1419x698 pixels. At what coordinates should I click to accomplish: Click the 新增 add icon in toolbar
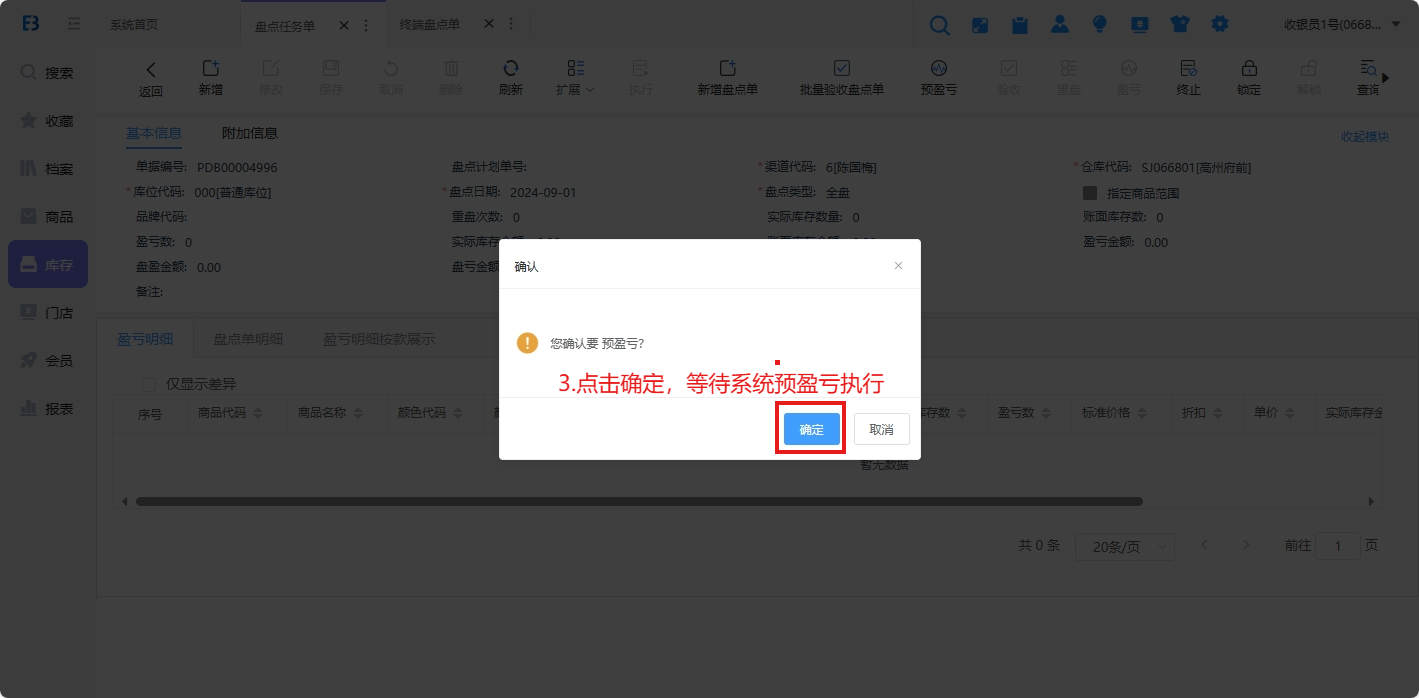click(x=210, y=68)
